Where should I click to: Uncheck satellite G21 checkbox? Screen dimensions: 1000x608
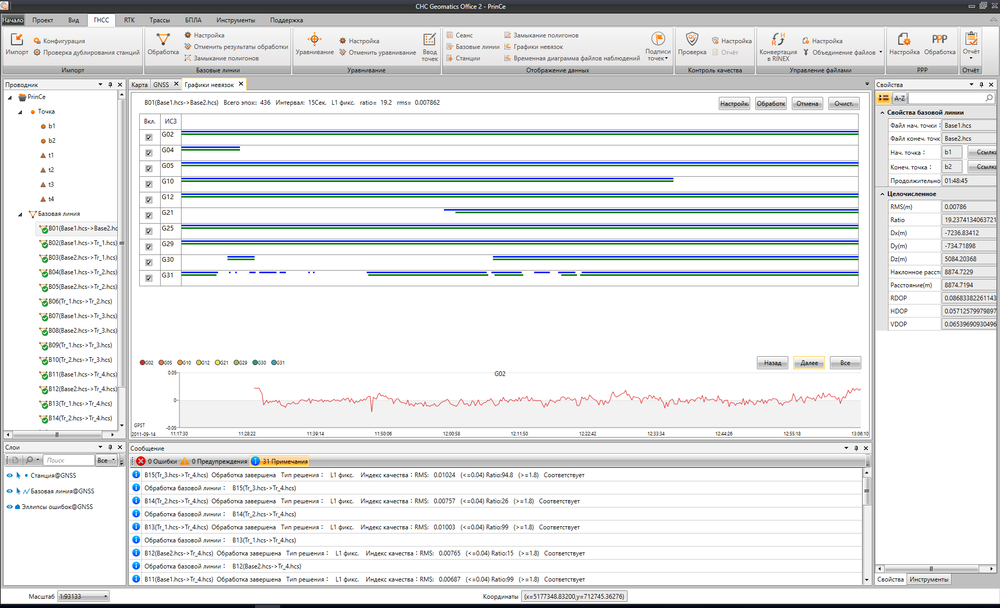[149, 215]
